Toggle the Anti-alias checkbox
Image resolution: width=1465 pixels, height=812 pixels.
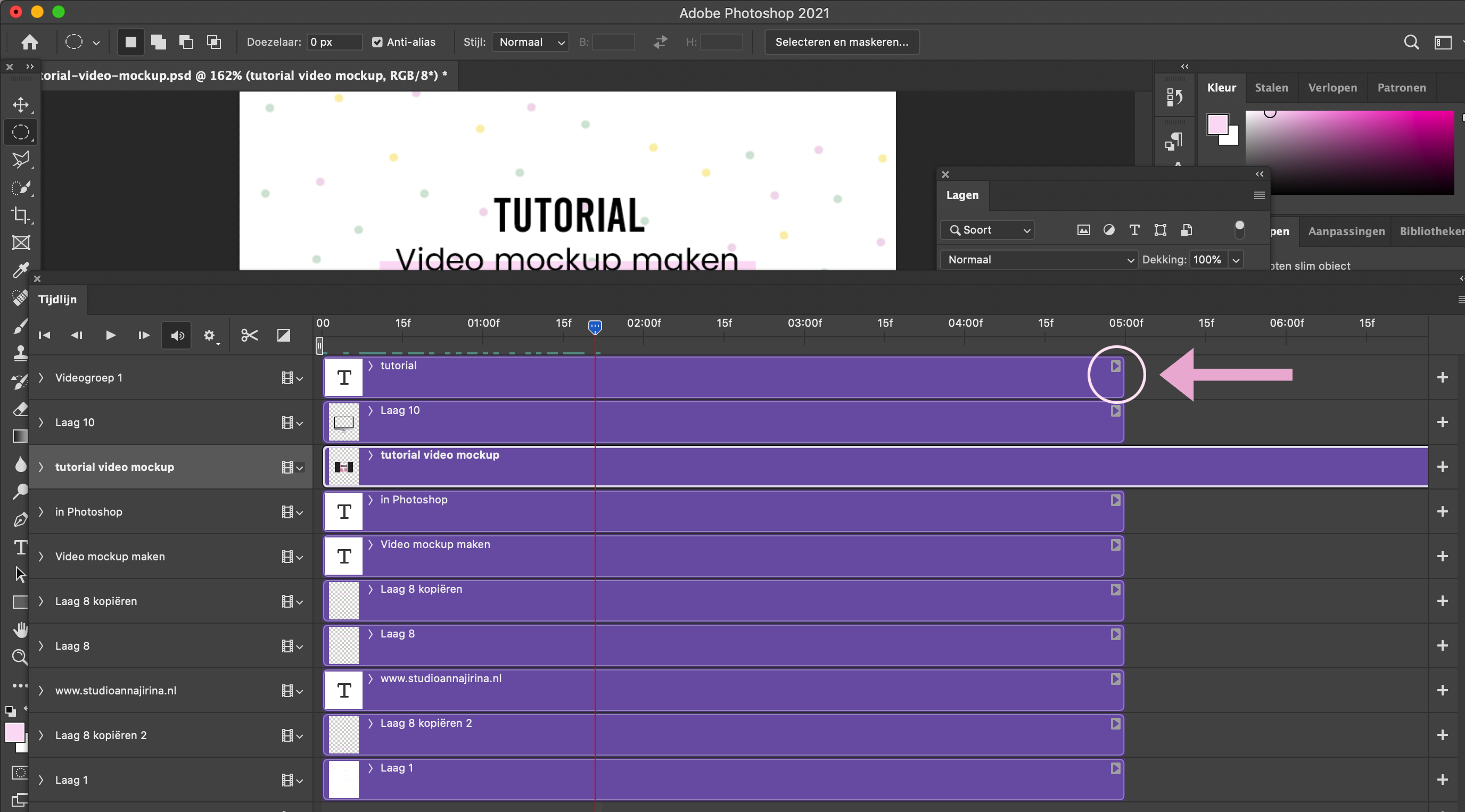(x=377, y=42)
